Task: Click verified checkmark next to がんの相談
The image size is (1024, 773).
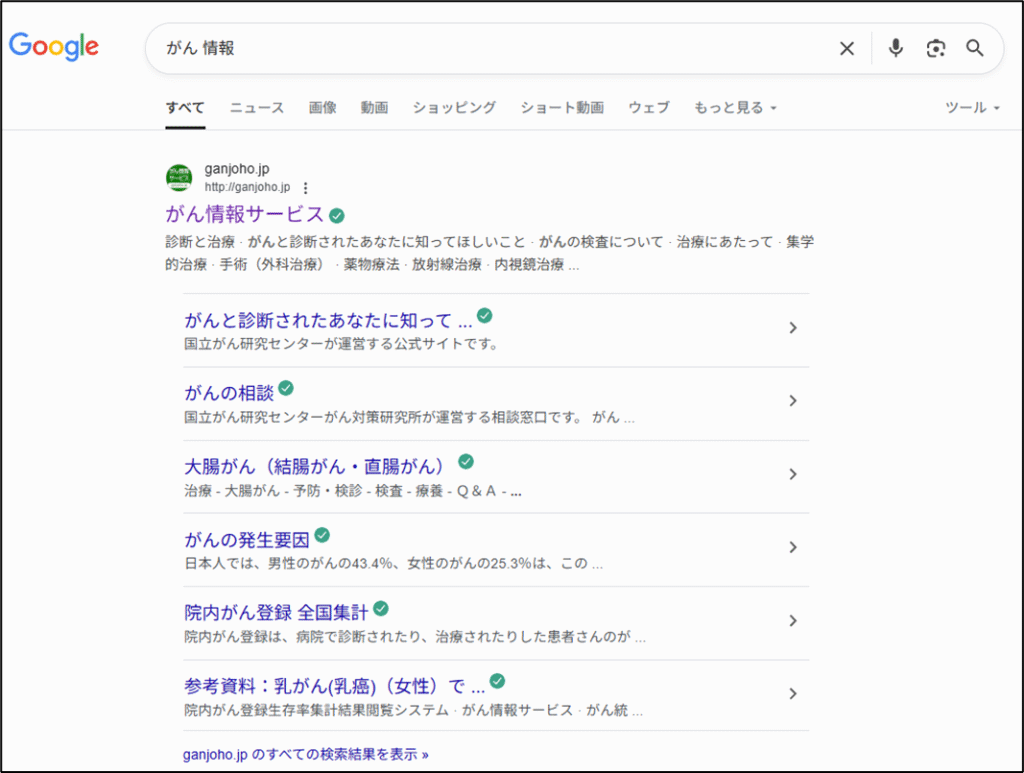Action: point(286,389)
